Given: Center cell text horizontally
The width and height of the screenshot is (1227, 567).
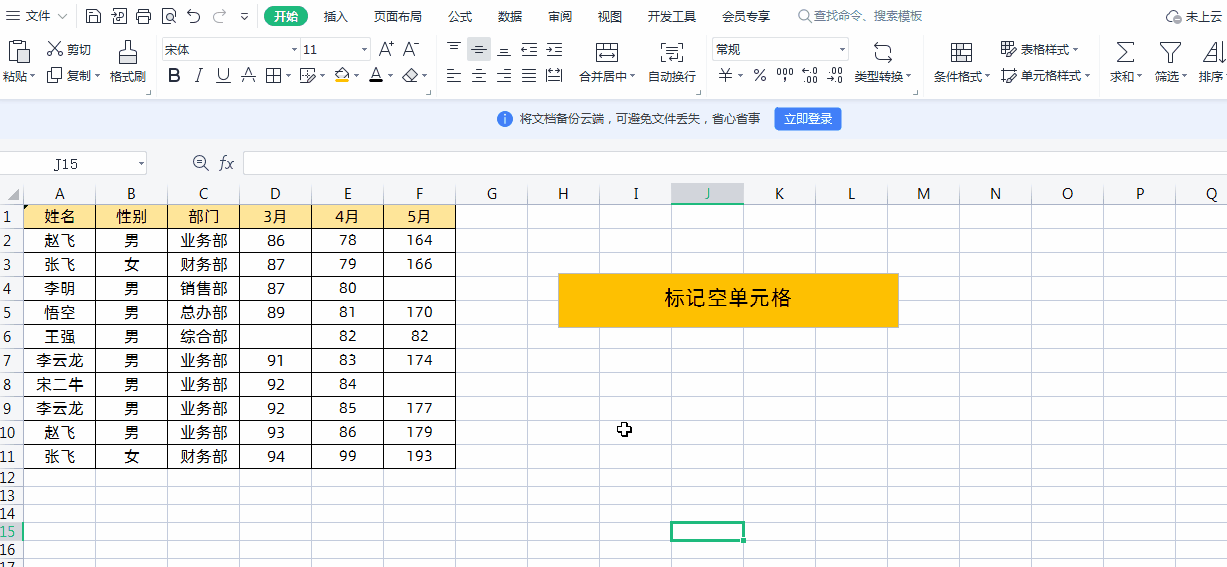Looking at the screenshot, I should [x=479, y=75].
